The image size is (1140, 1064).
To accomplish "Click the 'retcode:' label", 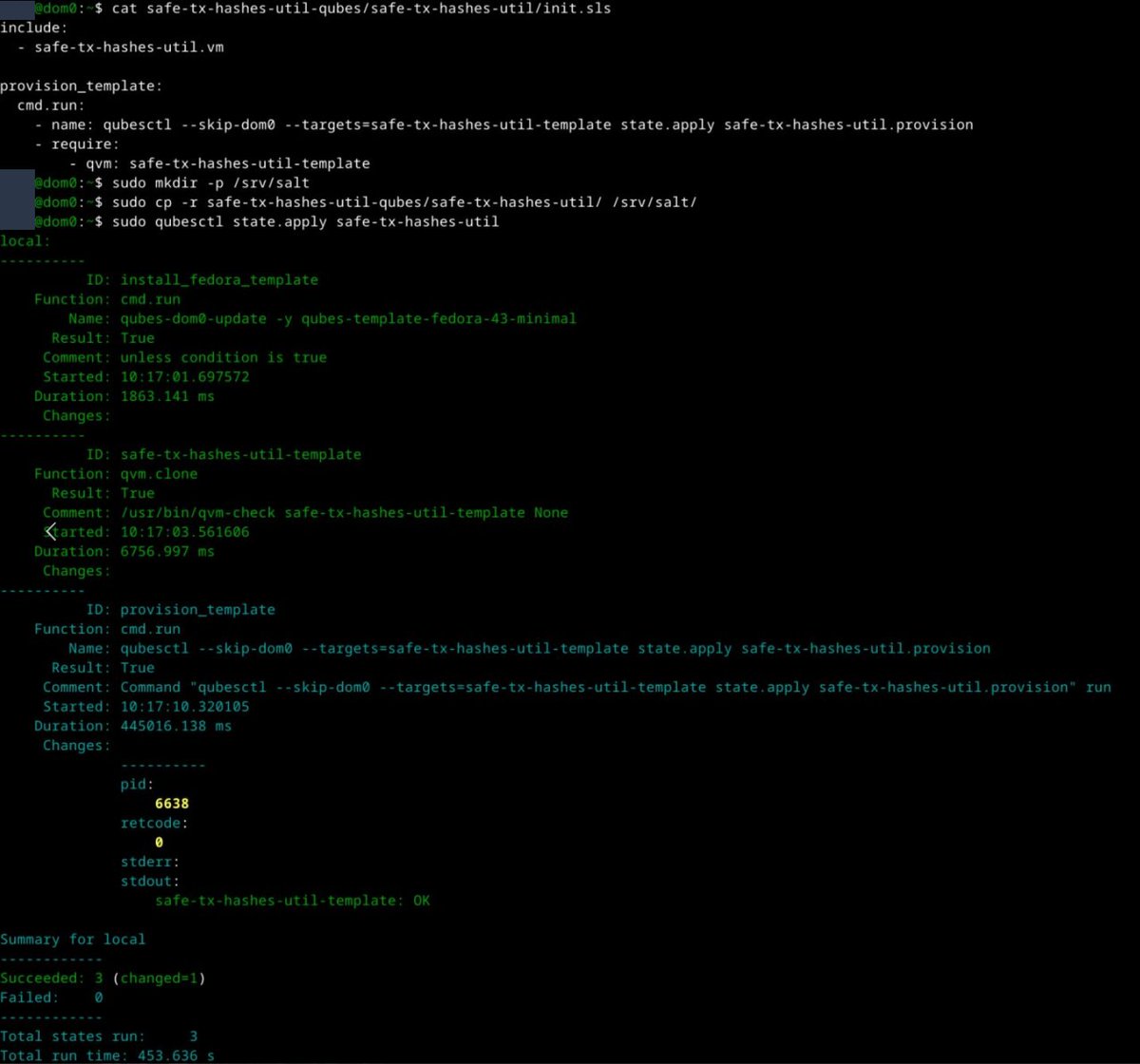I will pyautogui.click(x=155, y=823).
